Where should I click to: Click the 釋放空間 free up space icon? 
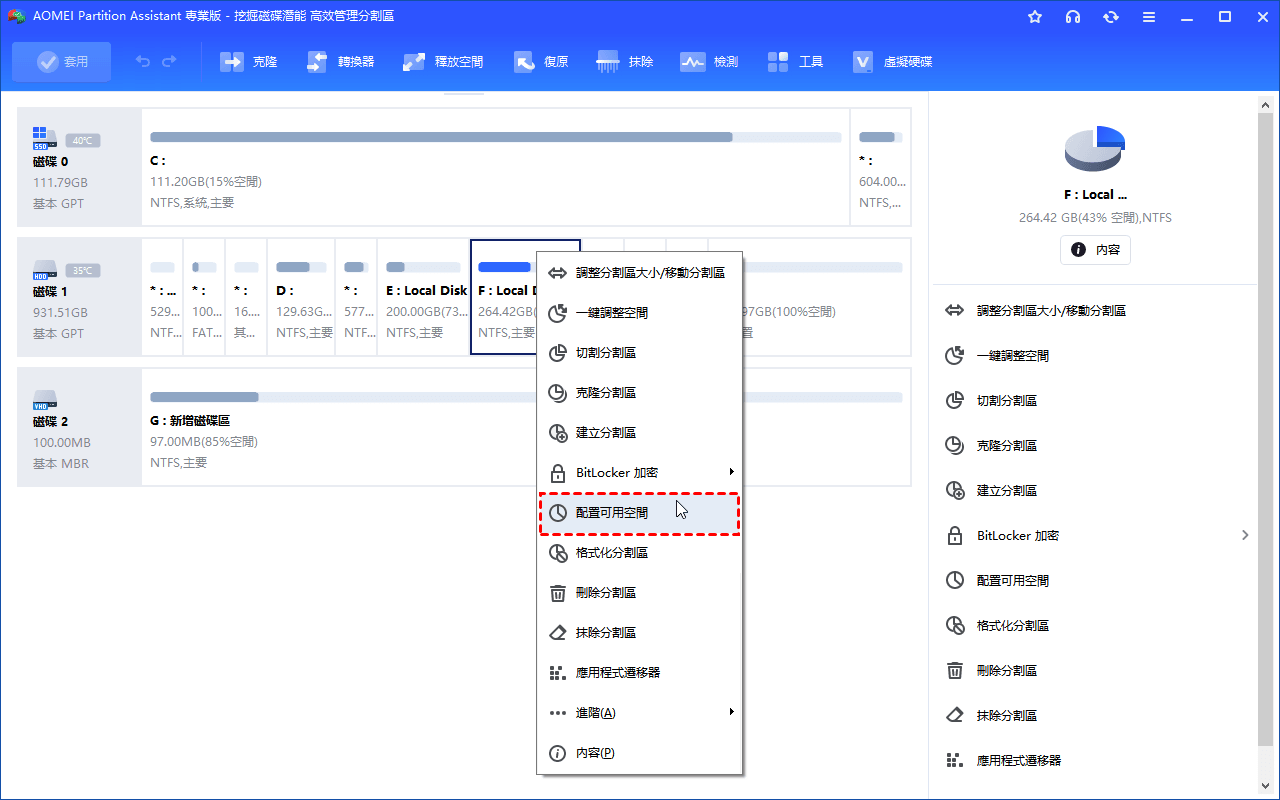coord(414,62)
